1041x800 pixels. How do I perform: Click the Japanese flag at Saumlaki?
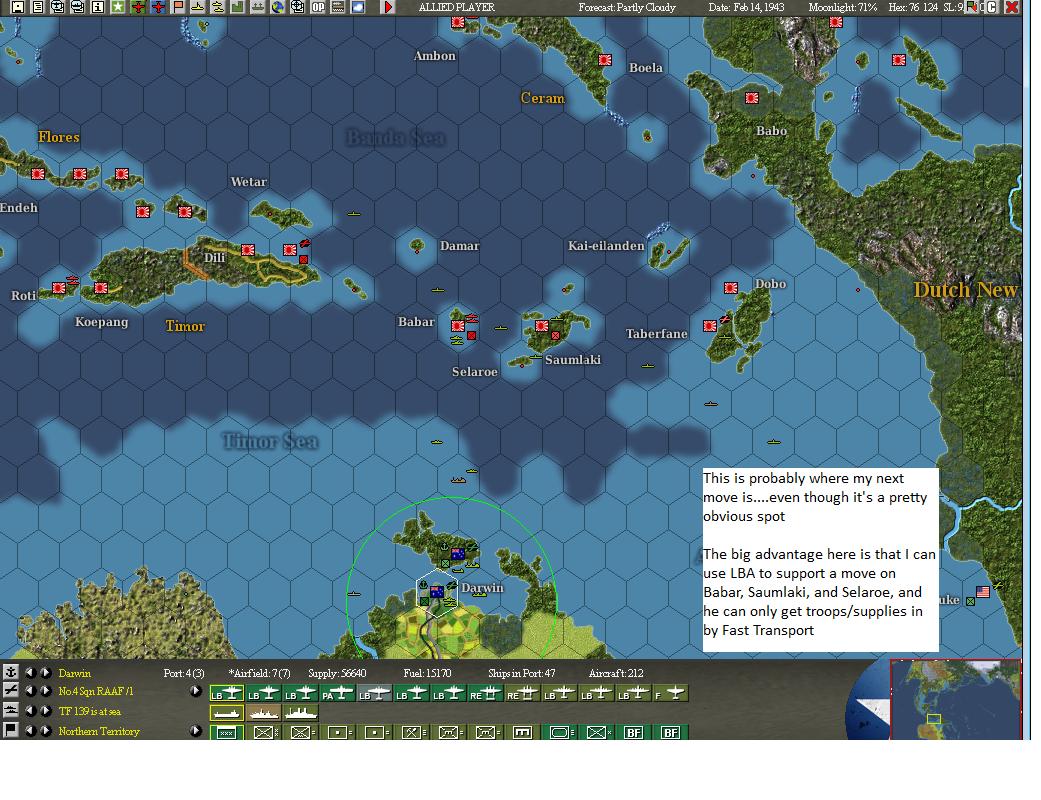542,326
